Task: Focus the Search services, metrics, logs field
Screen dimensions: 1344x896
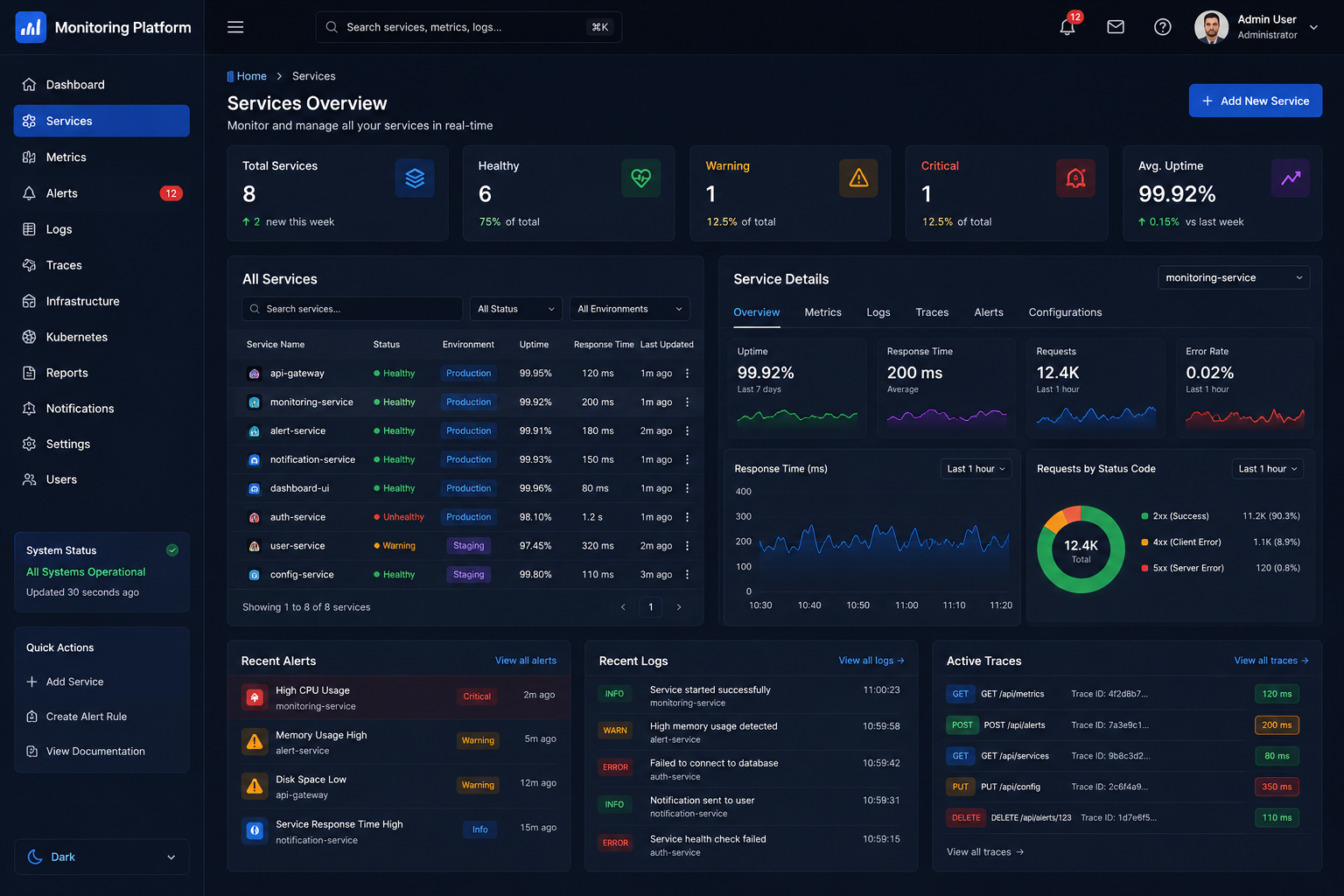Action: click(468, 27)
